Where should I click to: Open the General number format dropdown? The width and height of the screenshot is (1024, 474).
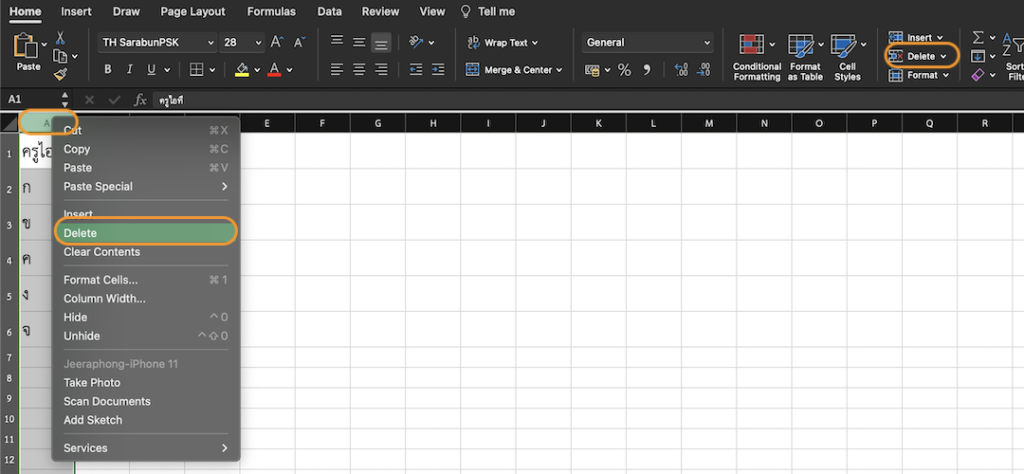pos(648,43)
